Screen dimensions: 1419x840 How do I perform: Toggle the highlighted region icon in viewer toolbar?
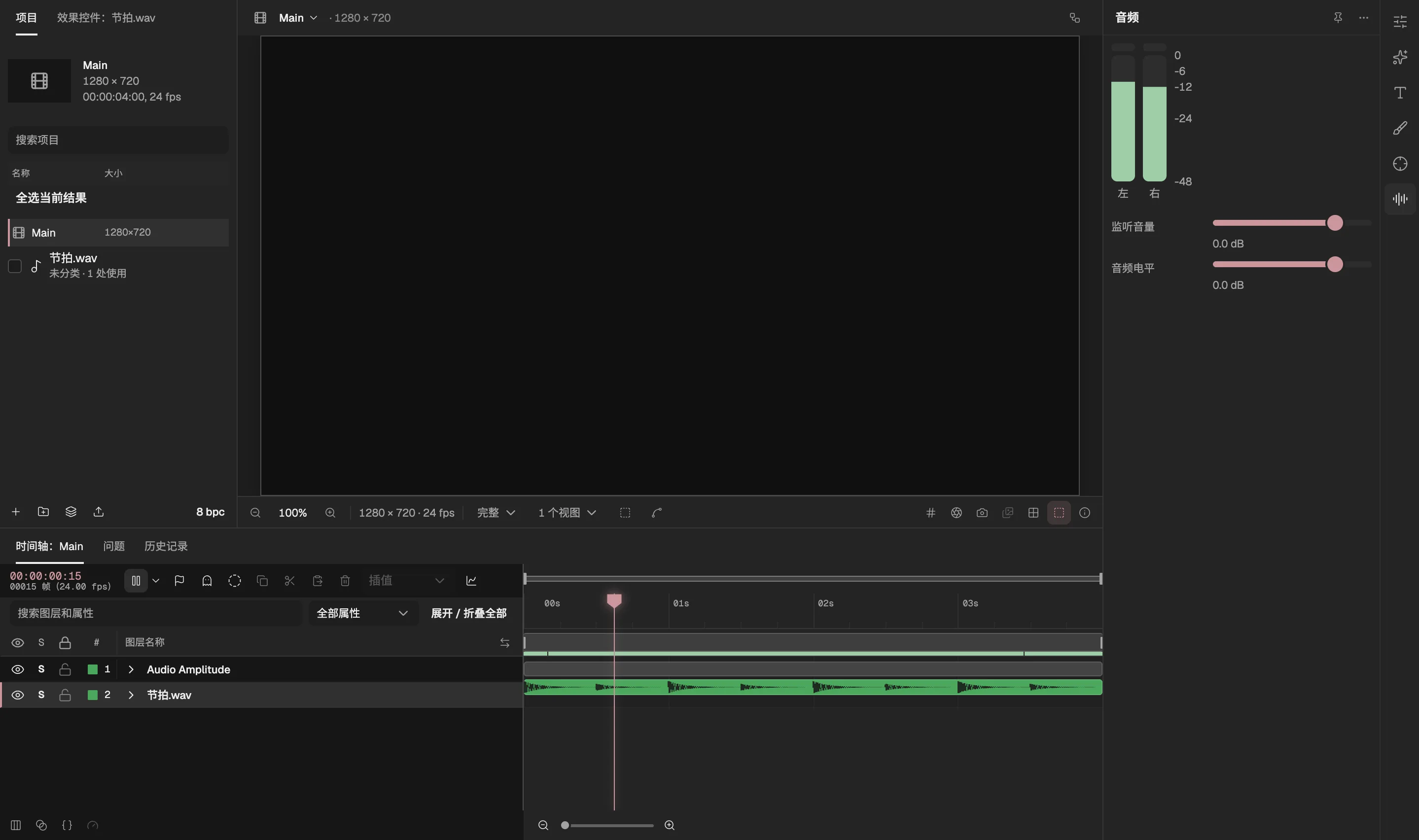click(x=1059, y=513)
